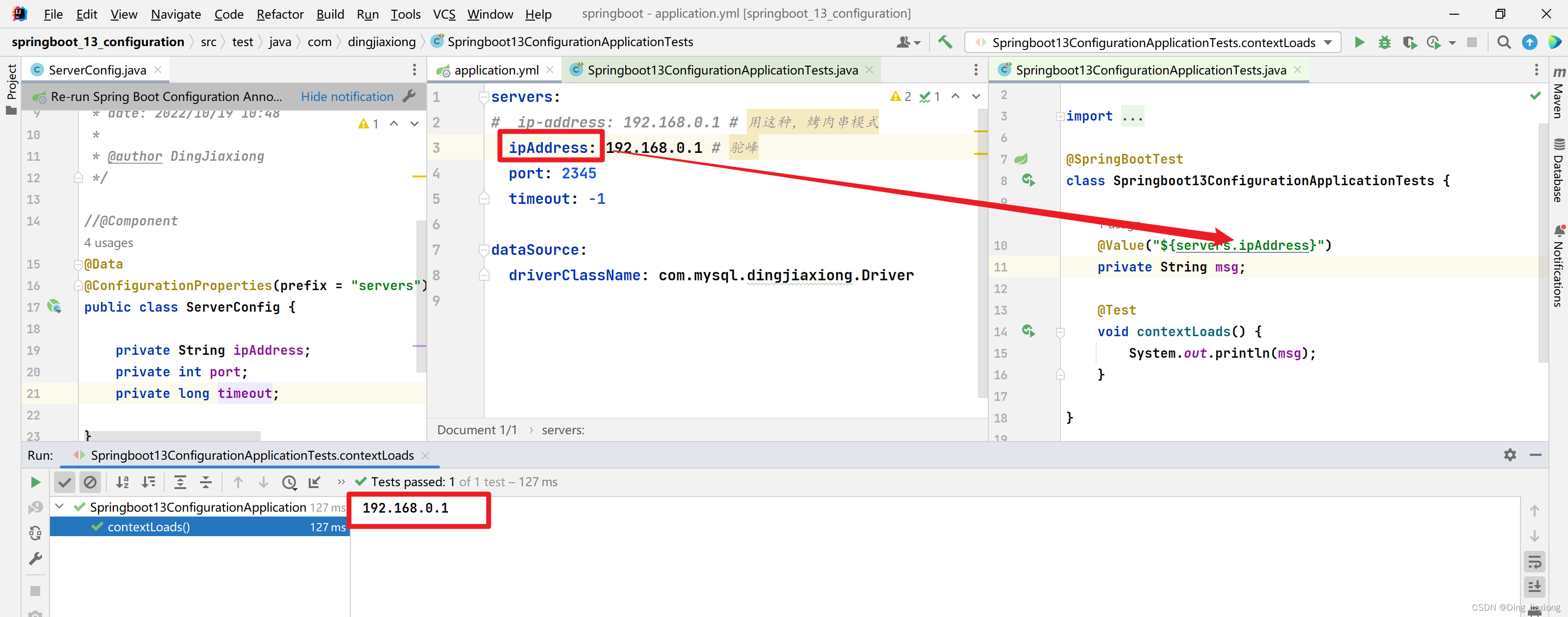Screen dimensions: 1568x617
Task: Toggle the Show Passed tests checkmark button
Action: click(65, 482)
